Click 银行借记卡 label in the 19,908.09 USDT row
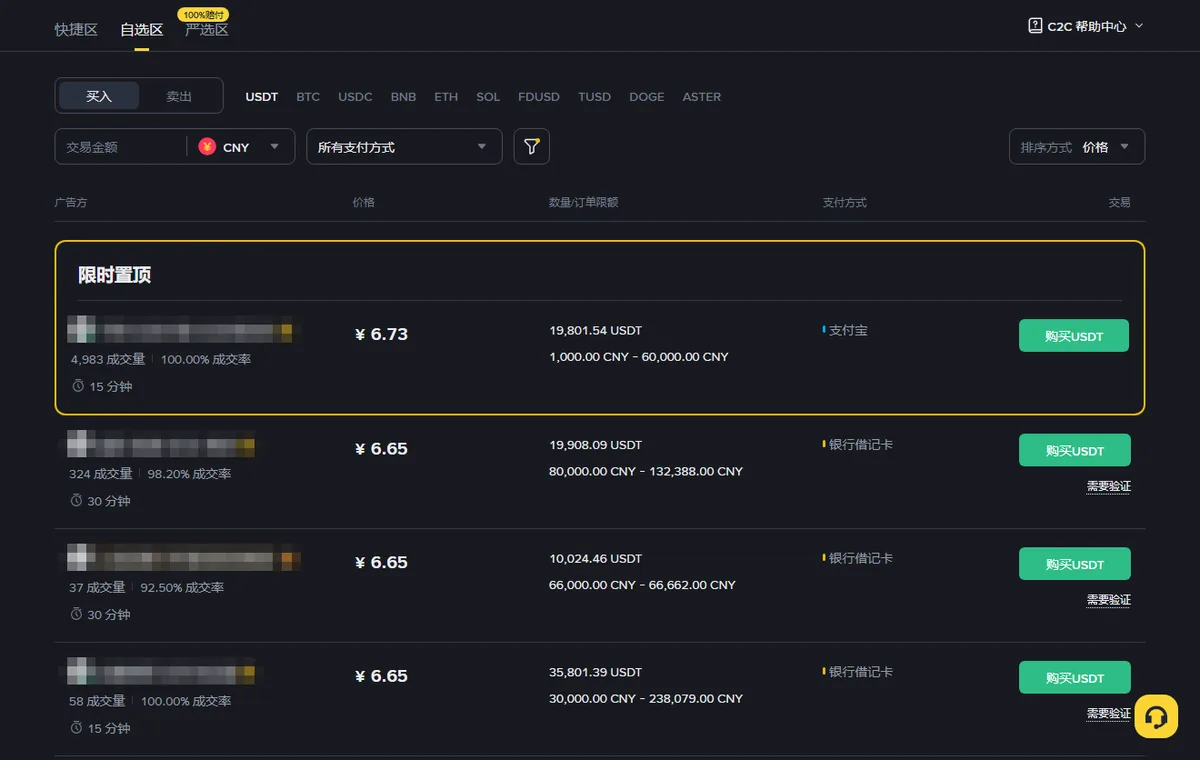Image resolution: width=1200 pixels, height=760 pixels. point(861,444)
